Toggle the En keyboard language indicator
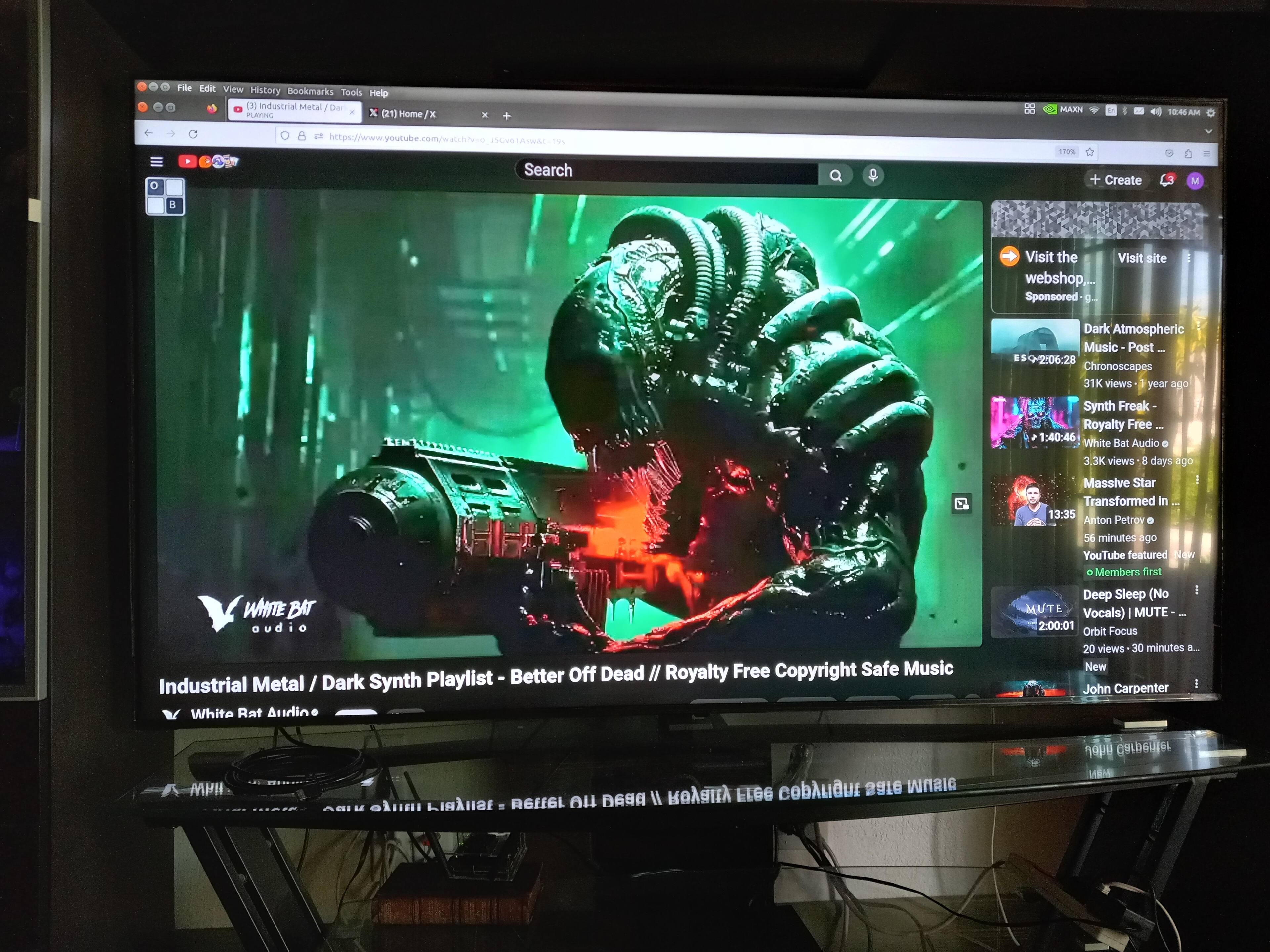Viewport: 1270px width, 952px height. pos(1111,111)
